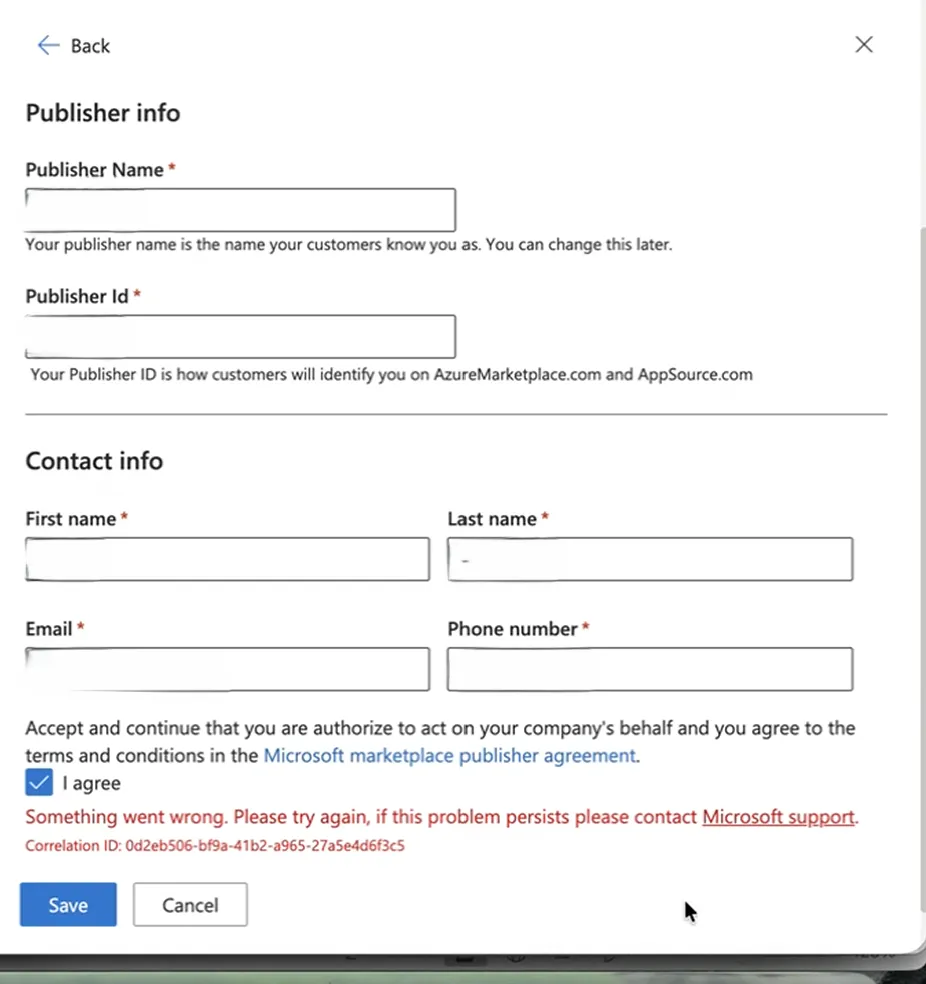Image resolution: width=926 pixels, height=984 pixels.
Task: Activate the Email input box
Action: [x=227, y=669]
